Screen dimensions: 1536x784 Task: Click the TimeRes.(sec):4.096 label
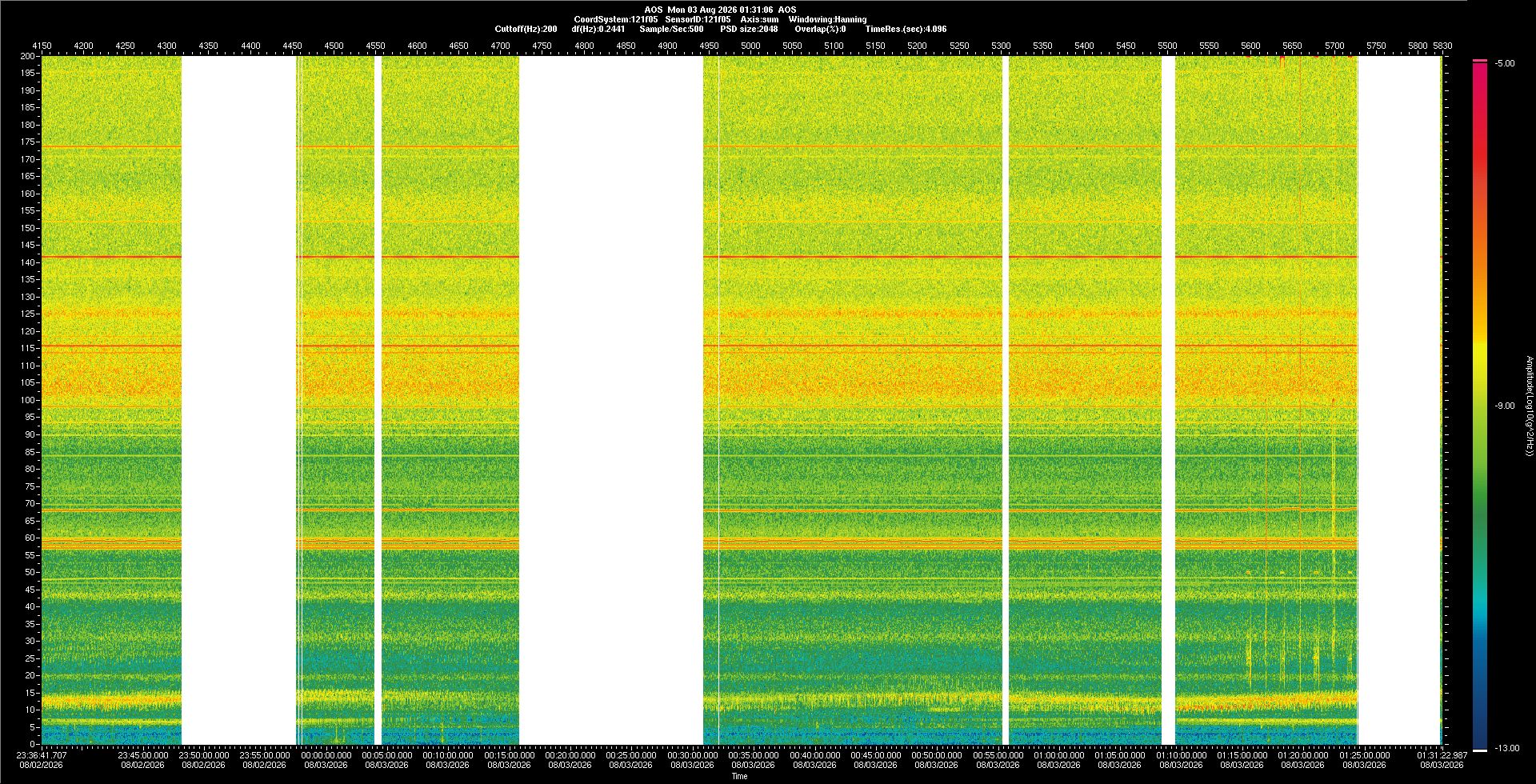(x=906, y=29)
